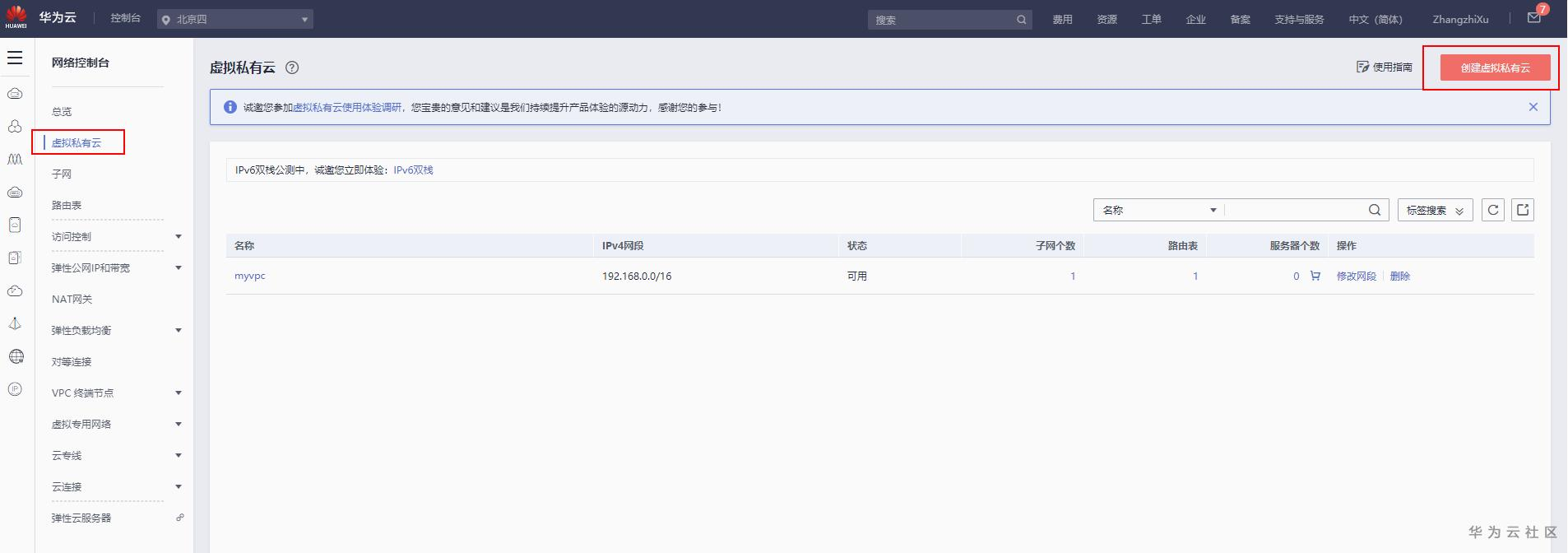This screenshot has height=553, width=1568.
Task: Expand 弹性公网IP和带宽 in sidebar
Action: click(x=179, y=267)
